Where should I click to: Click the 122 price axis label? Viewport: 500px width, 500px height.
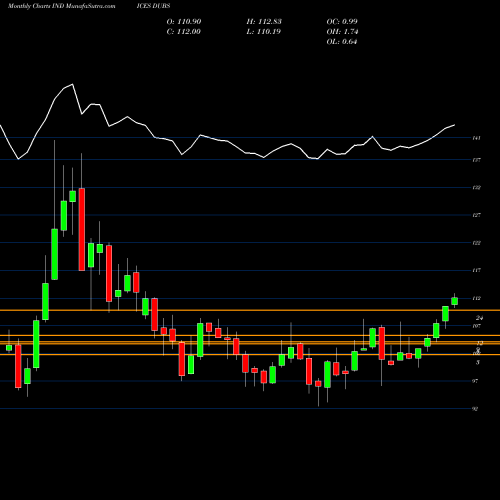(476, 243)
